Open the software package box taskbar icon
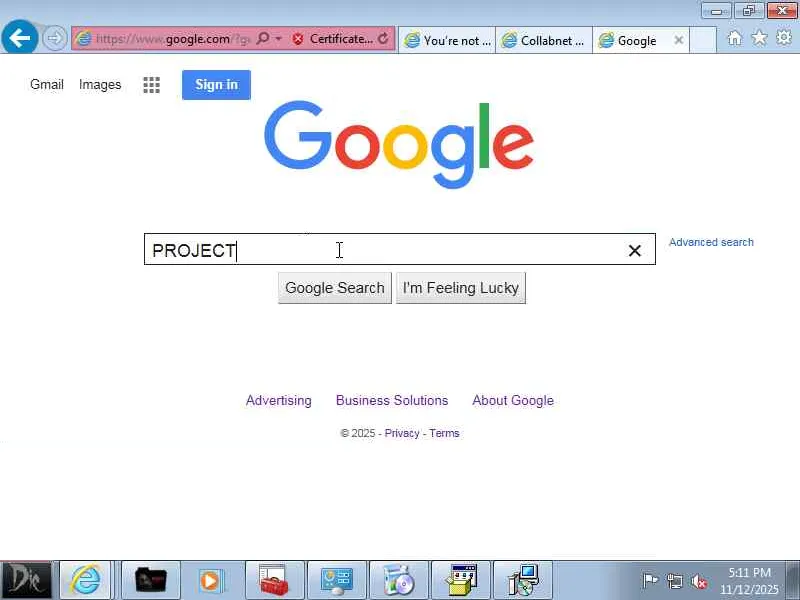This screenshot has height=600, width=800. click(461, 580)
